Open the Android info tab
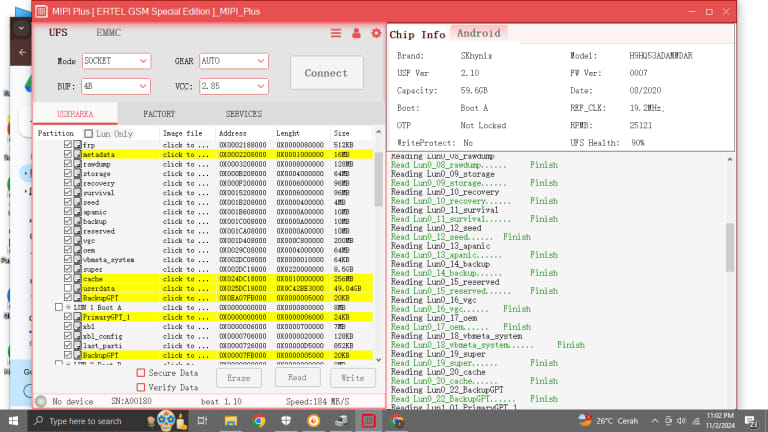This screenshot has height=432, width=768. (479, 33)
